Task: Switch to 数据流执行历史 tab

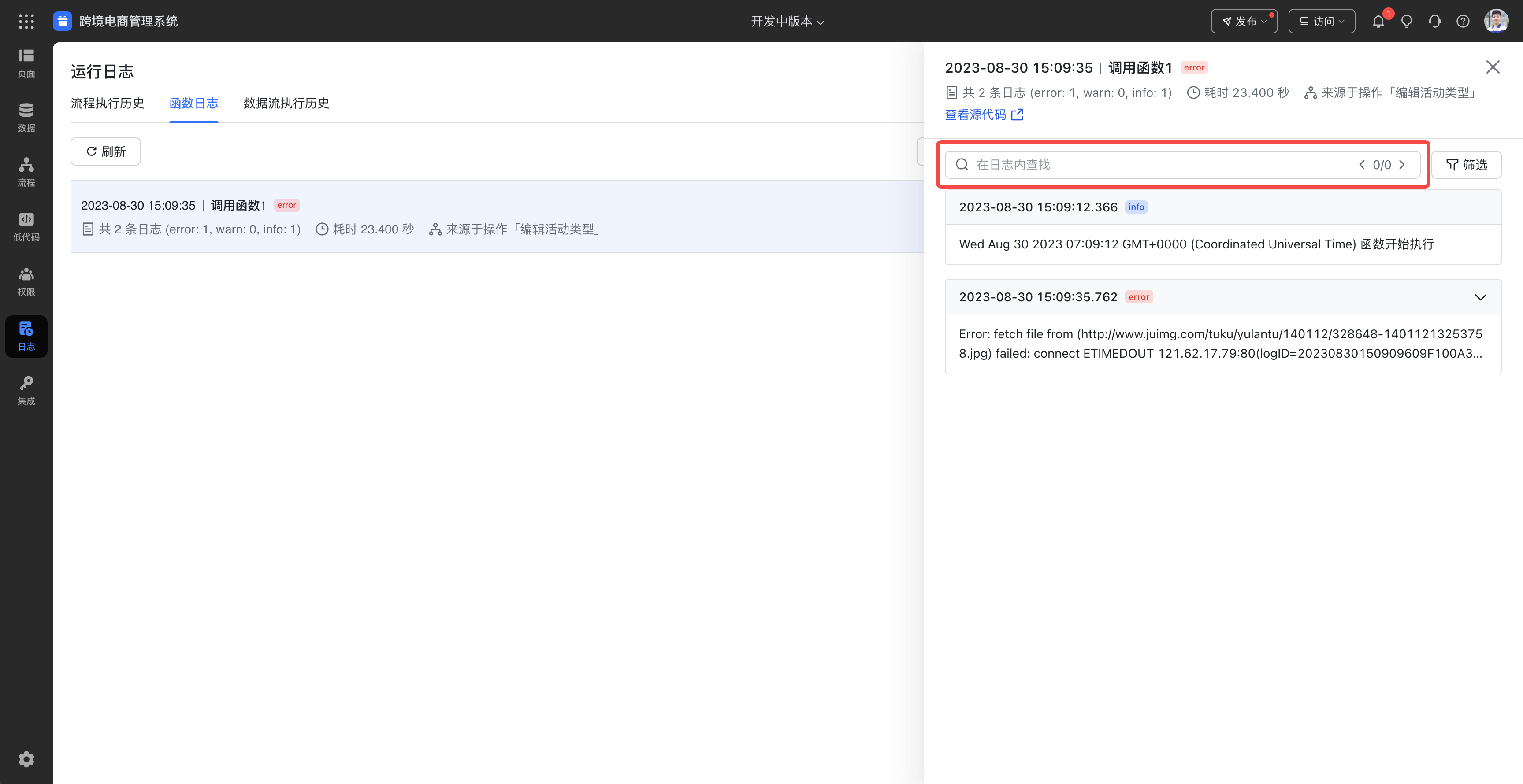Action: (x=286, y=104)
